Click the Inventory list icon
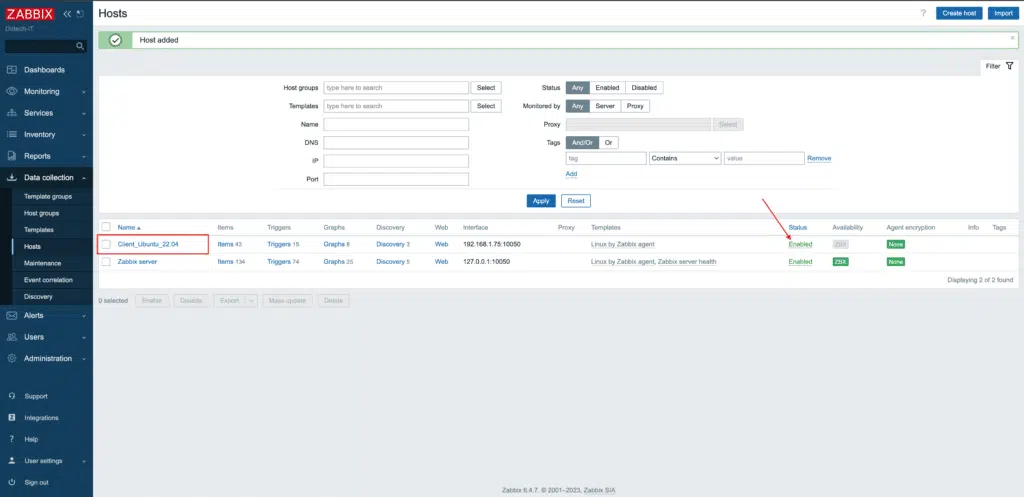This screenshot has width=1024, height=497. pos(12,135)
